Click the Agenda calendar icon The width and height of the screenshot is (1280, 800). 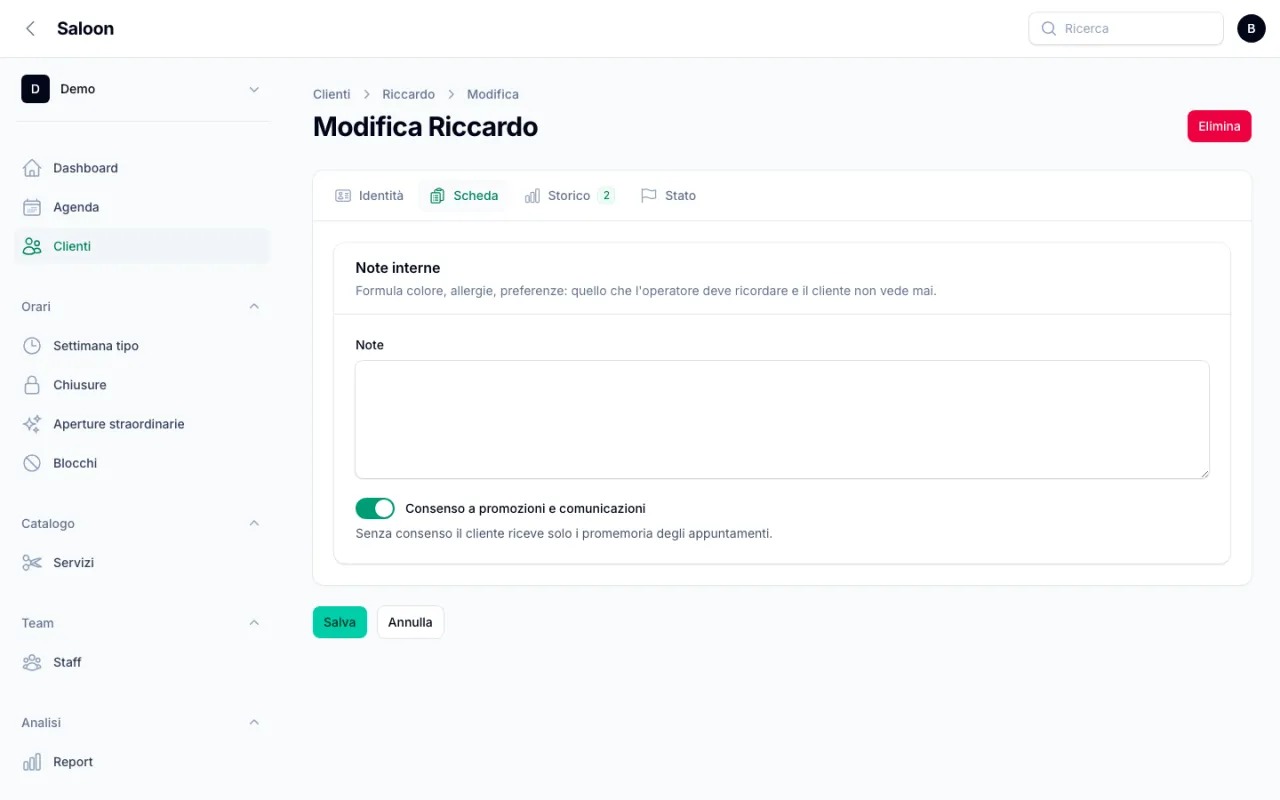32,207
